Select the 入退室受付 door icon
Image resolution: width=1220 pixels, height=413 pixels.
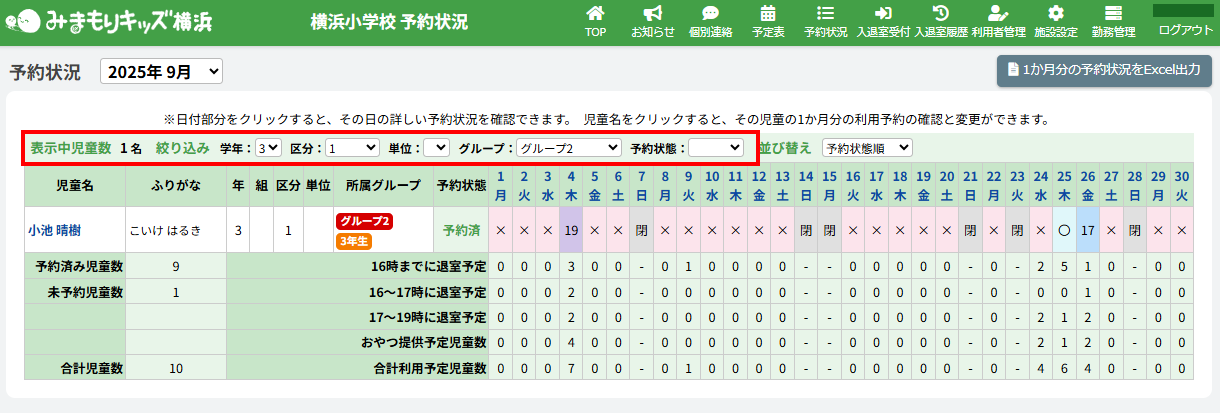pyautogui.click(x=883, y=14)
